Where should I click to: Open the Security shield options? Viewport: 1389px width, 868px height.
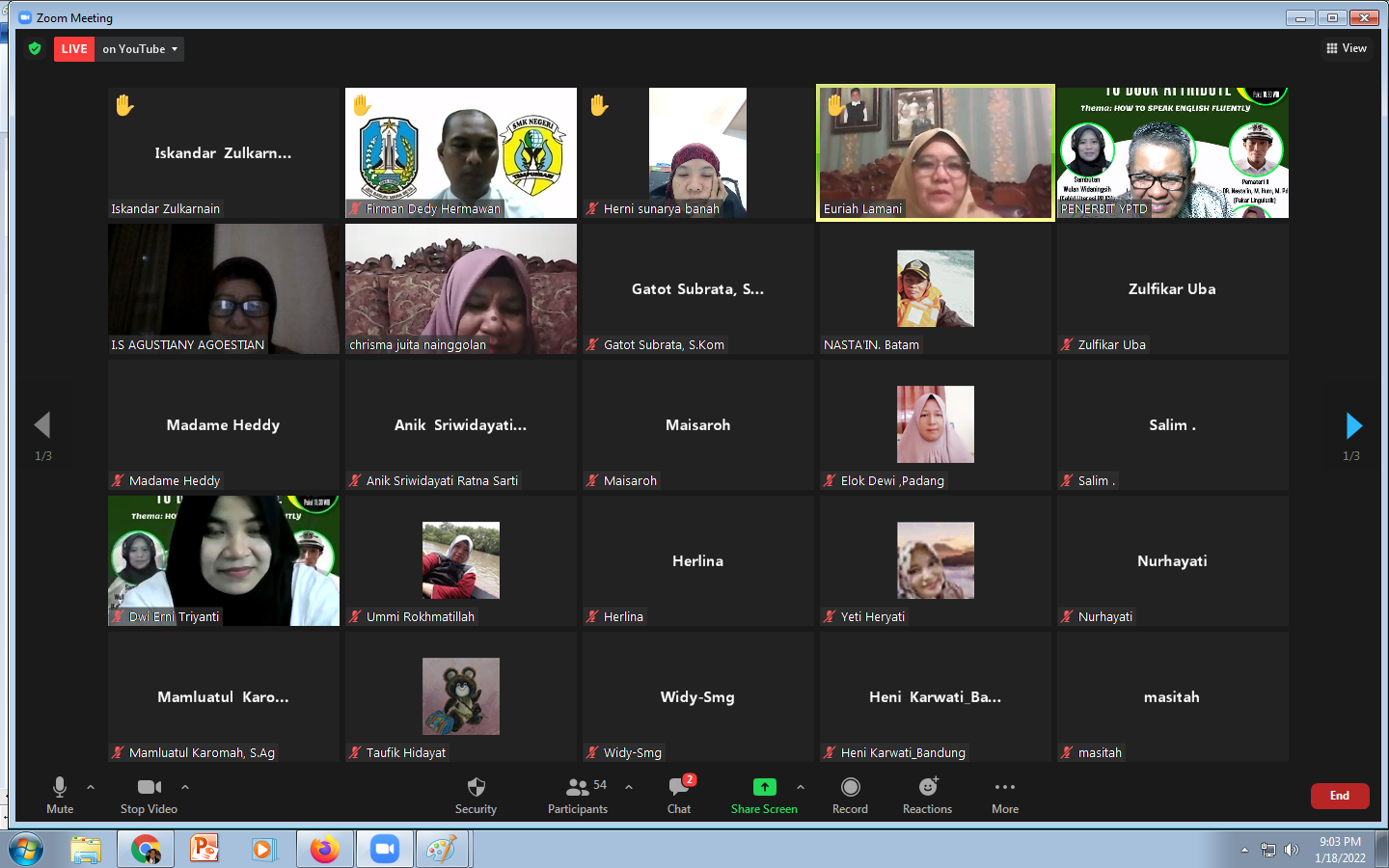coord(476,796)
